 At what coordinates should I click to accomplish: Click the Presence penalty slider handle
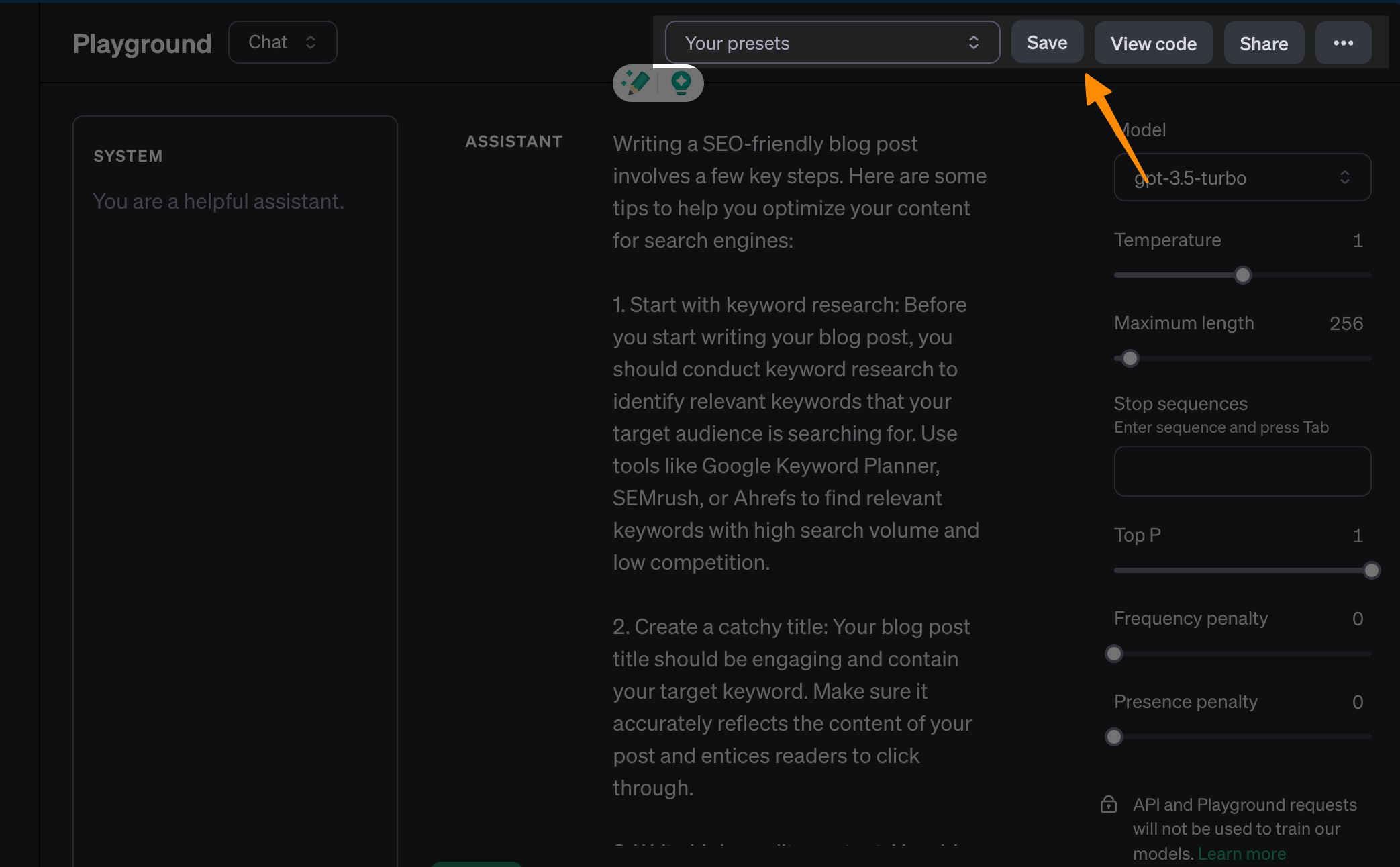coord(1114,737)
